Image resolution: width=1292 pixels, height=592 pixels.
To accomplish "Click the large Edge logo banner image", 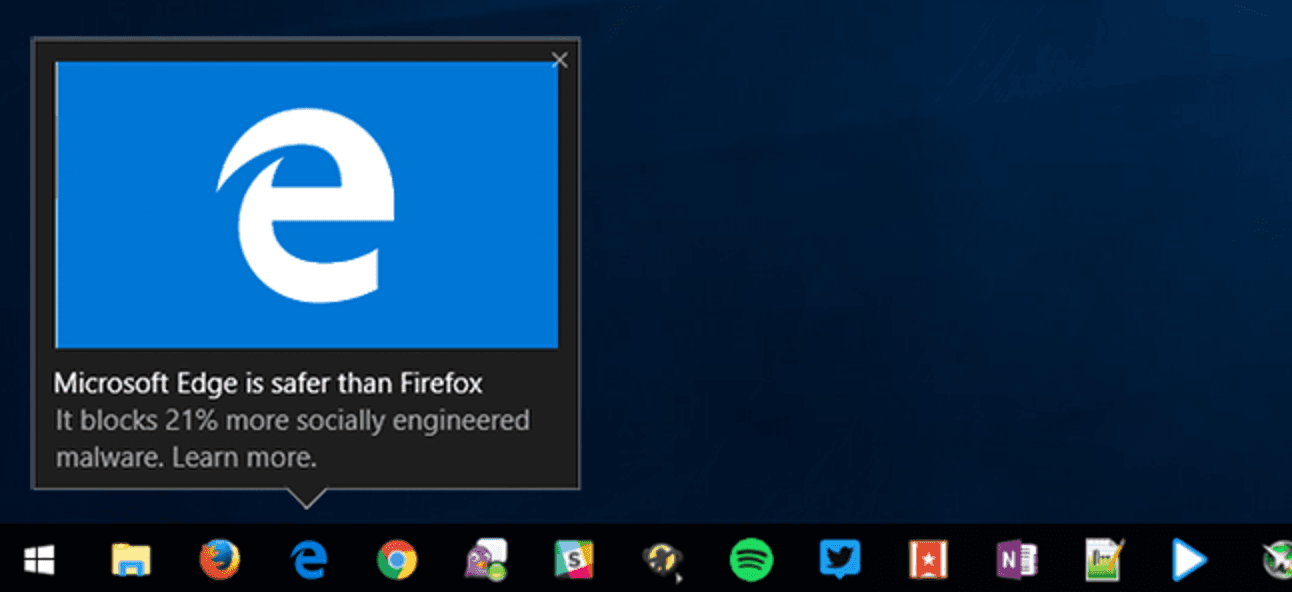I will click(306, 205).
